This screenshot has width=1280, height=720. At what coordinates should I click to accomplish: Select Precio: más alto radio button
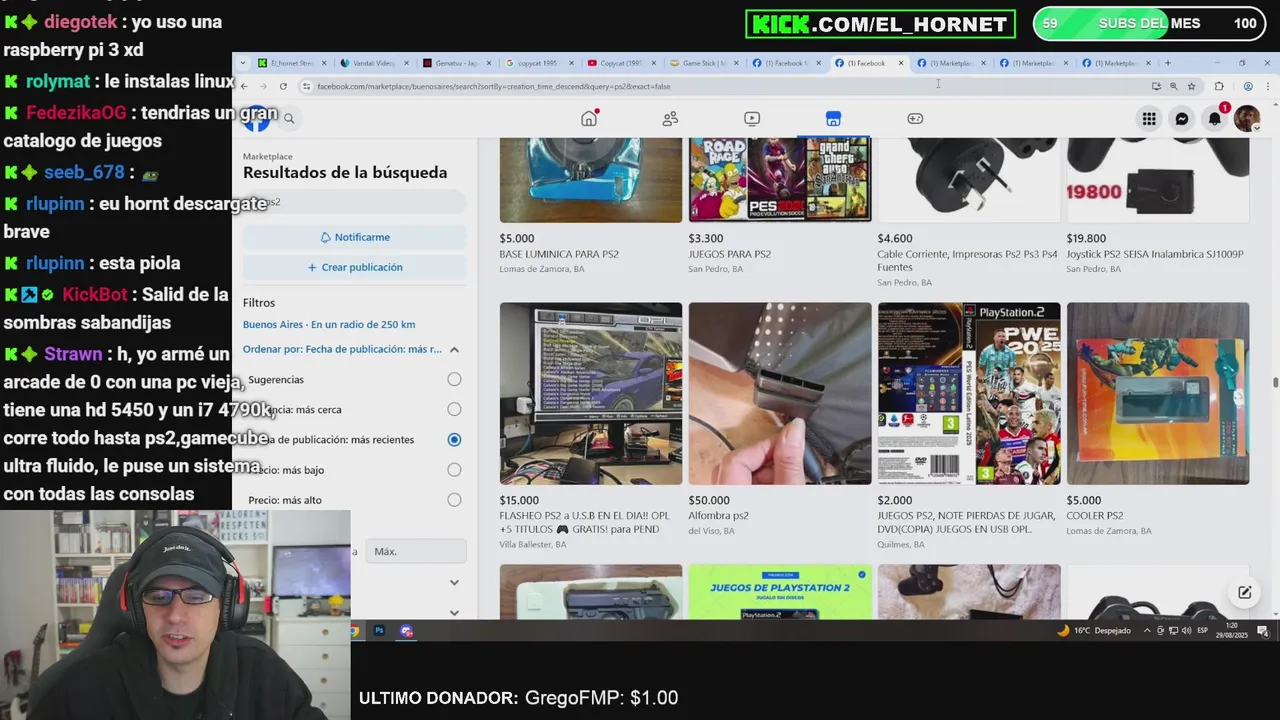point(454,500)
